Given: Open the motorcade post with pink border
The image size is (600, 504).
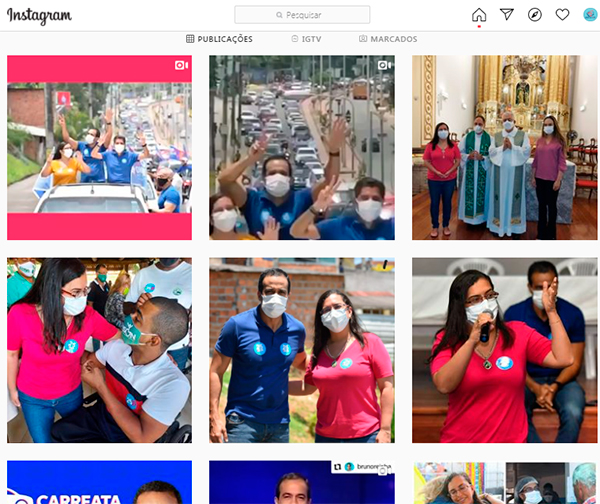Looking at the screenshot, I should click(x=99, y=148).
